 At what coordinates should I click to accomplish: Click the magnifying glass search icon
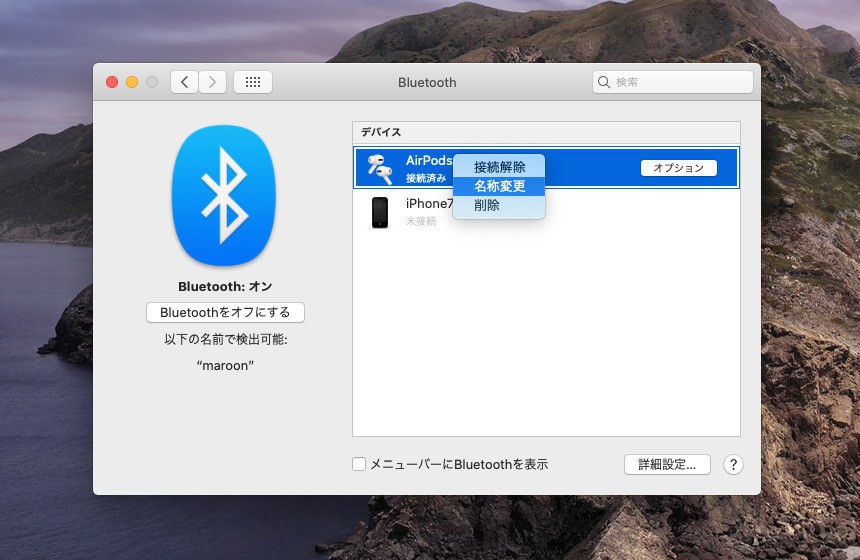pyautogui.click(x=604, y=82)
